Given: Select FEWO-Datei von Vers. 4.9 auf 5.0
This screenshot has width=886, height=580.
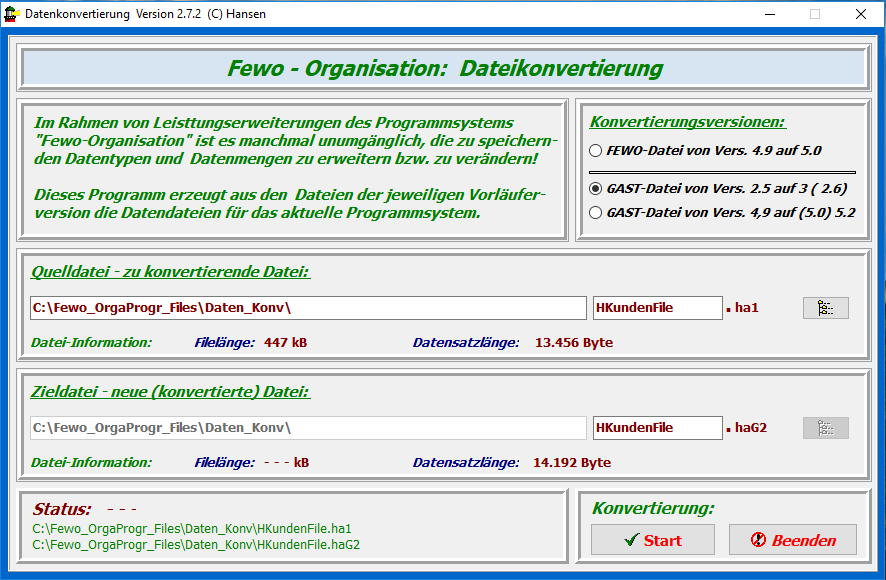Looking at the screenshot, I should [597, 151].
